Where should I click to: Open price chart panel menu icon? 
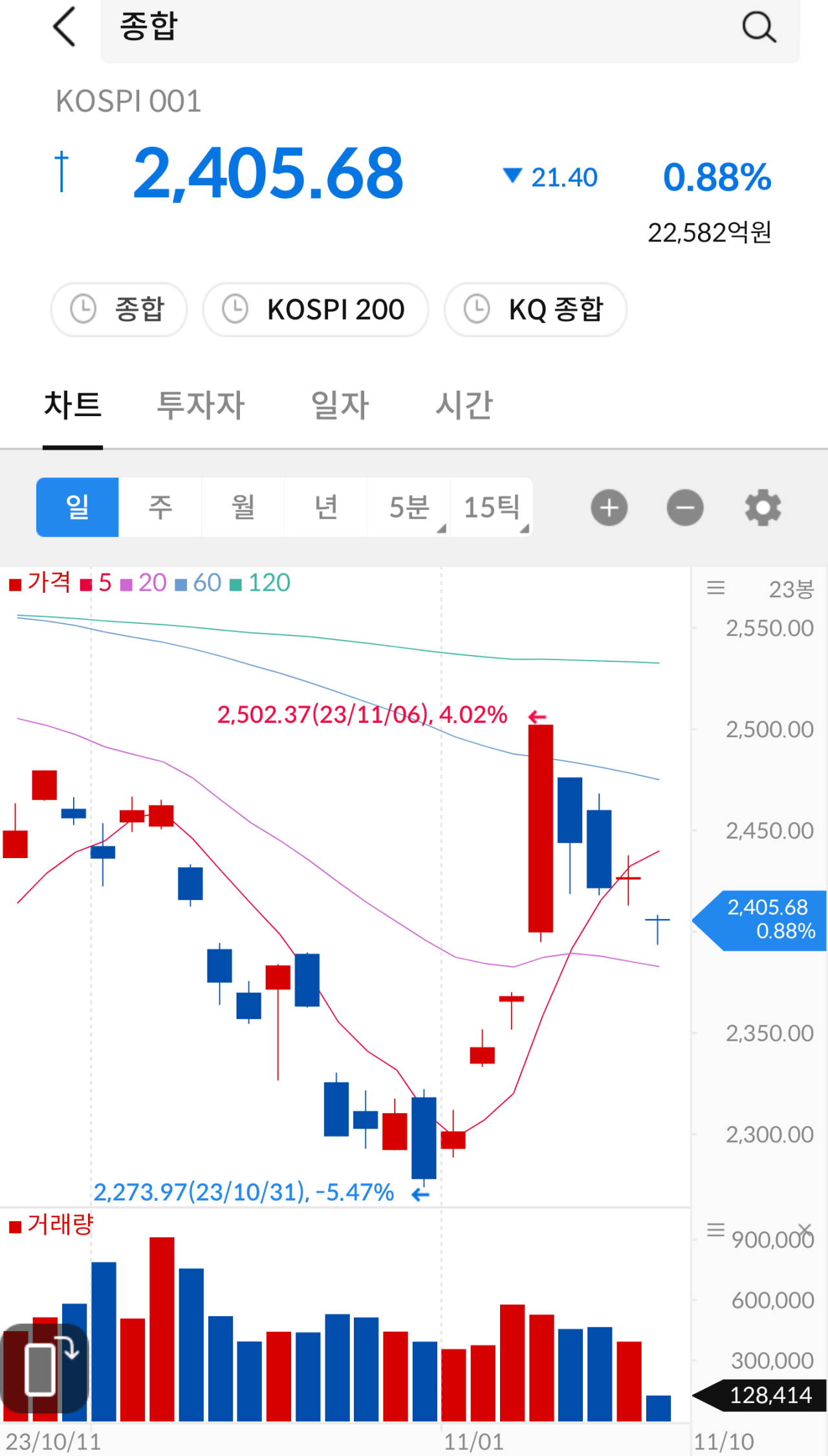715,588
